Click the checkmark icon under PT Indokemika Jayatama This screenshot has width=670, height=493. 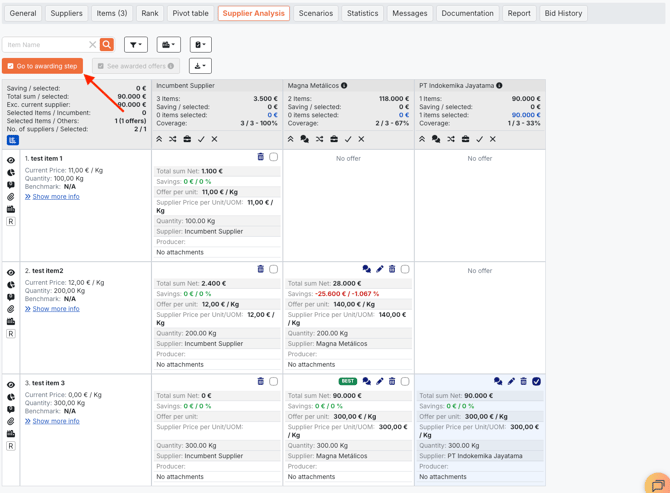click(479, 139)
